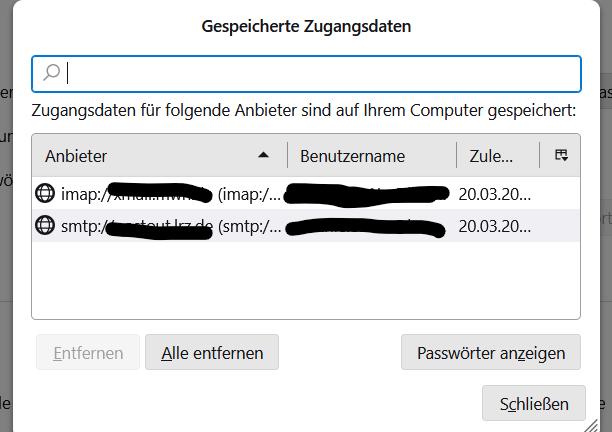Show passwords via Passwörter anzeigen

pos(491,352)
